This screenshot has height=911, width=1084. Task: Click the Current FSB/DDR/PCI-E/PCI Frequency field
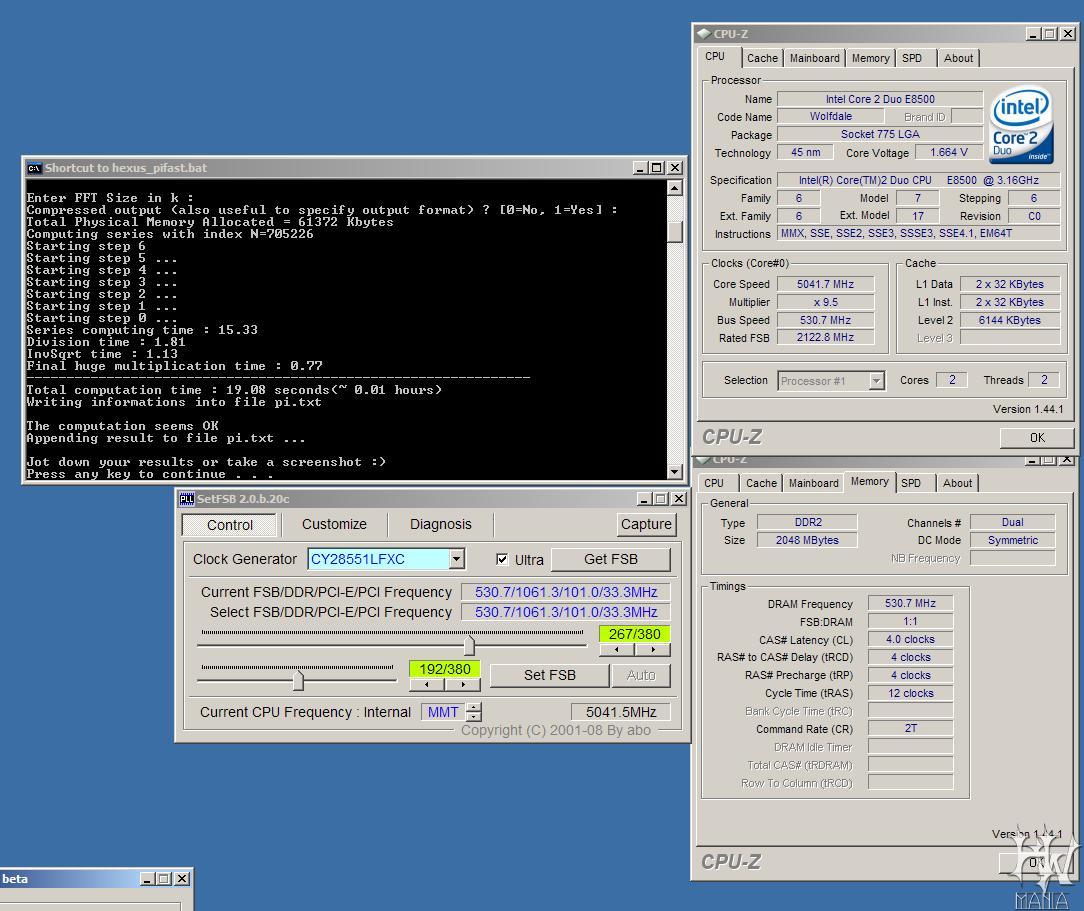(566, 592)
